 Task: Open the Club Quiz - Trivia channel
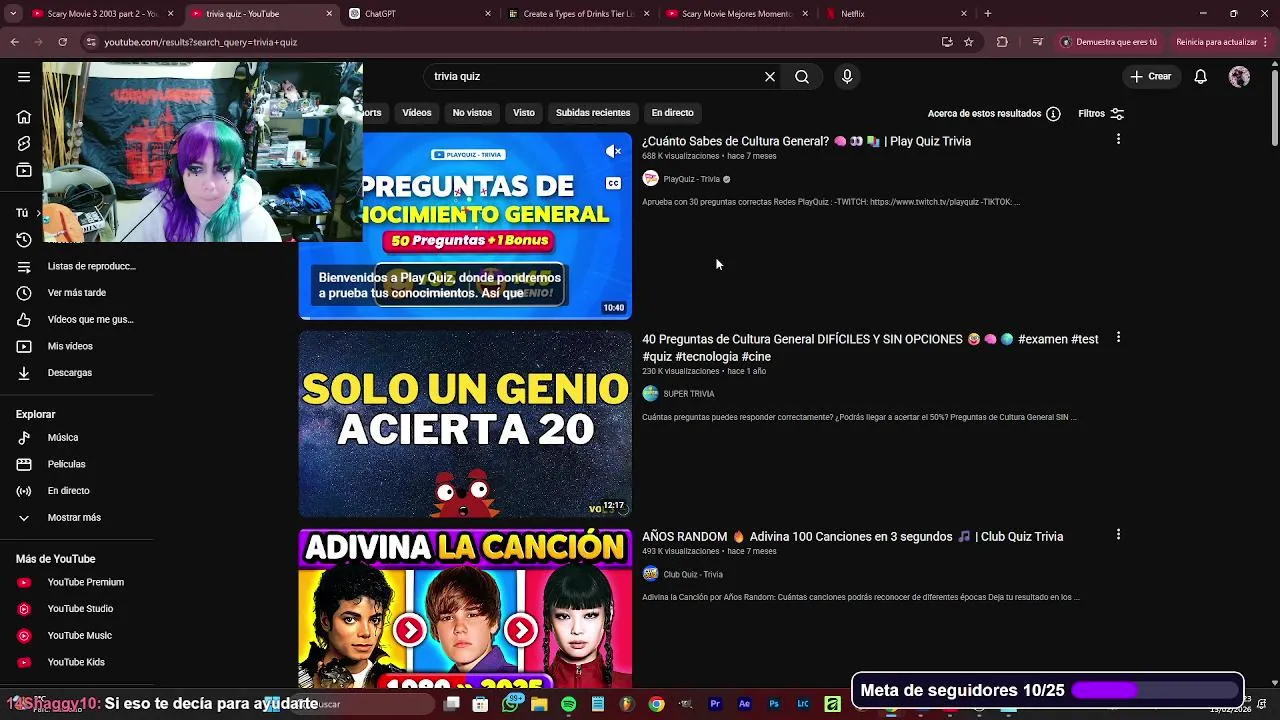[692, 574]
